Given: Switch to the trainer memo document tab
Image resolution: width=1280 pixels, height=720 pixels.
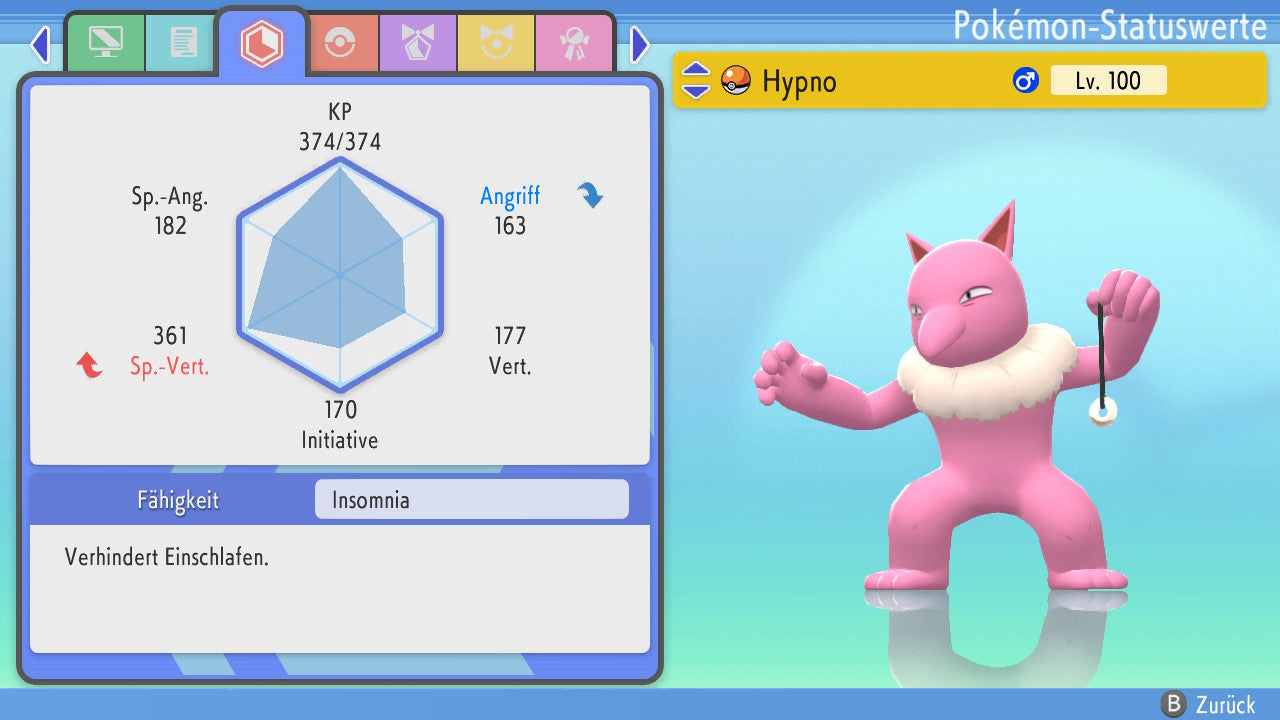Looking at the screenshot, I should point(183,42).
